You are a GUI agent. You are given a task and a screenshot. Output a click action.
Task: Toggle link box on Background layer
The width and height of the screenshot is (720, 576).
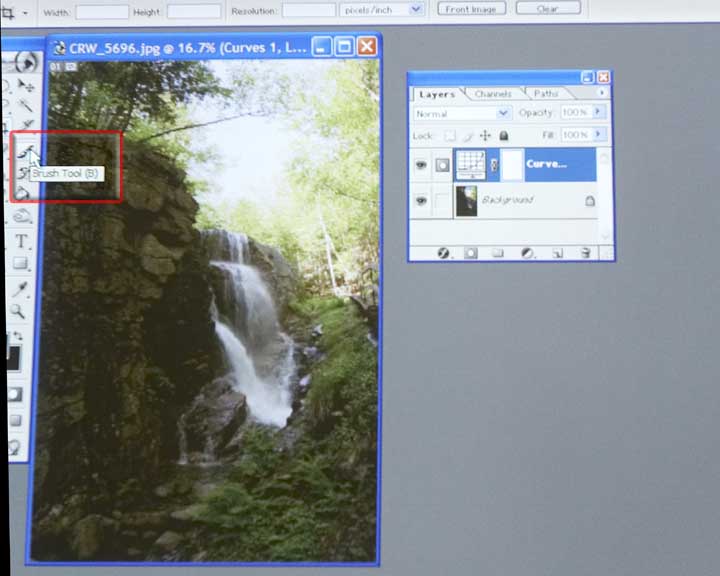coord(442,201)
